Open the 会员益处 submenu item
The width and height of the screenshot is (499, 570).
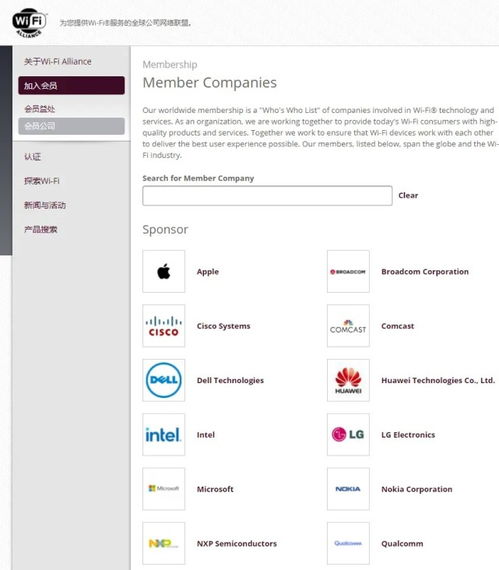pos(40,109)
